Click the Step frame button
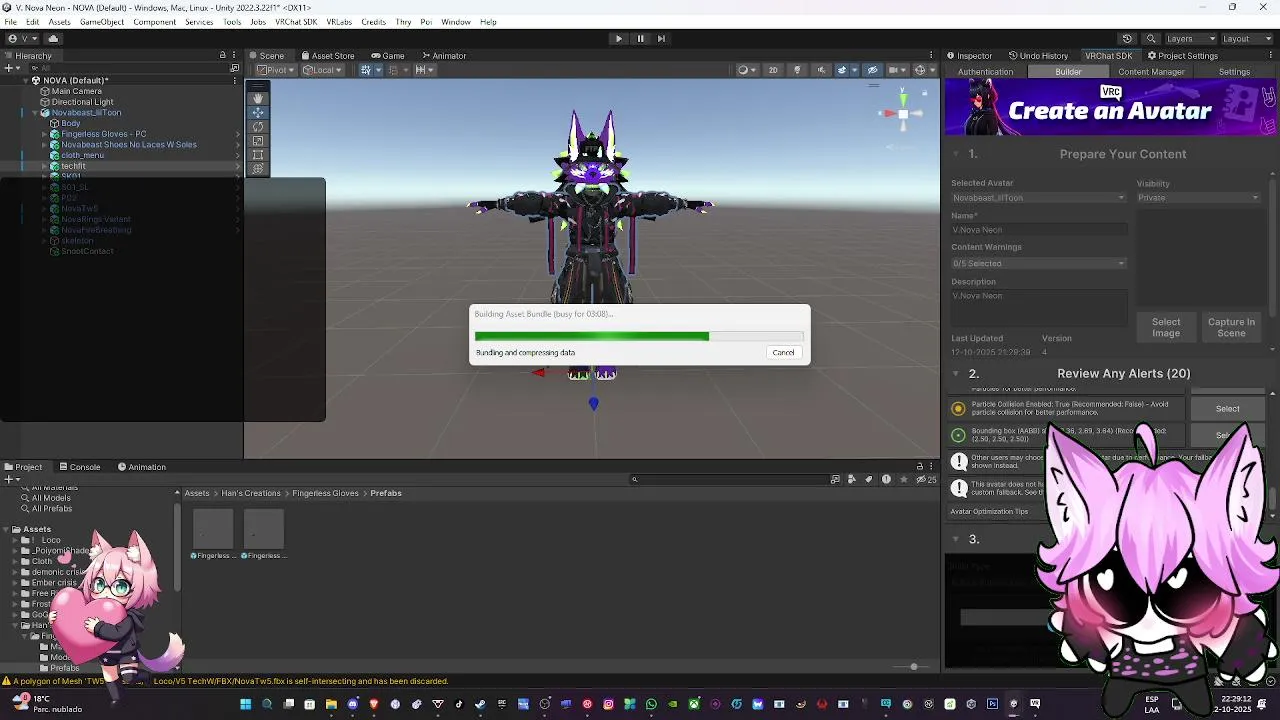The image size is (1280, 720). click(x=662, y=39)
